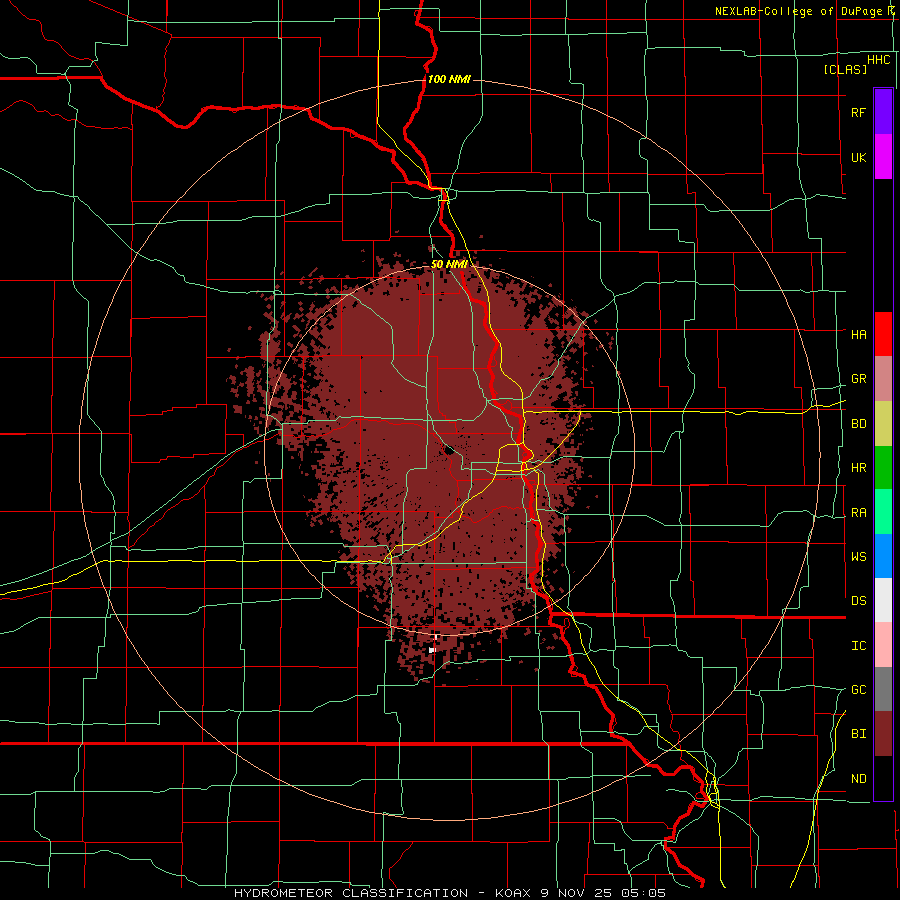The image size is (900, 900).
Task: Click the DS legend label
Action: [858, 601]
